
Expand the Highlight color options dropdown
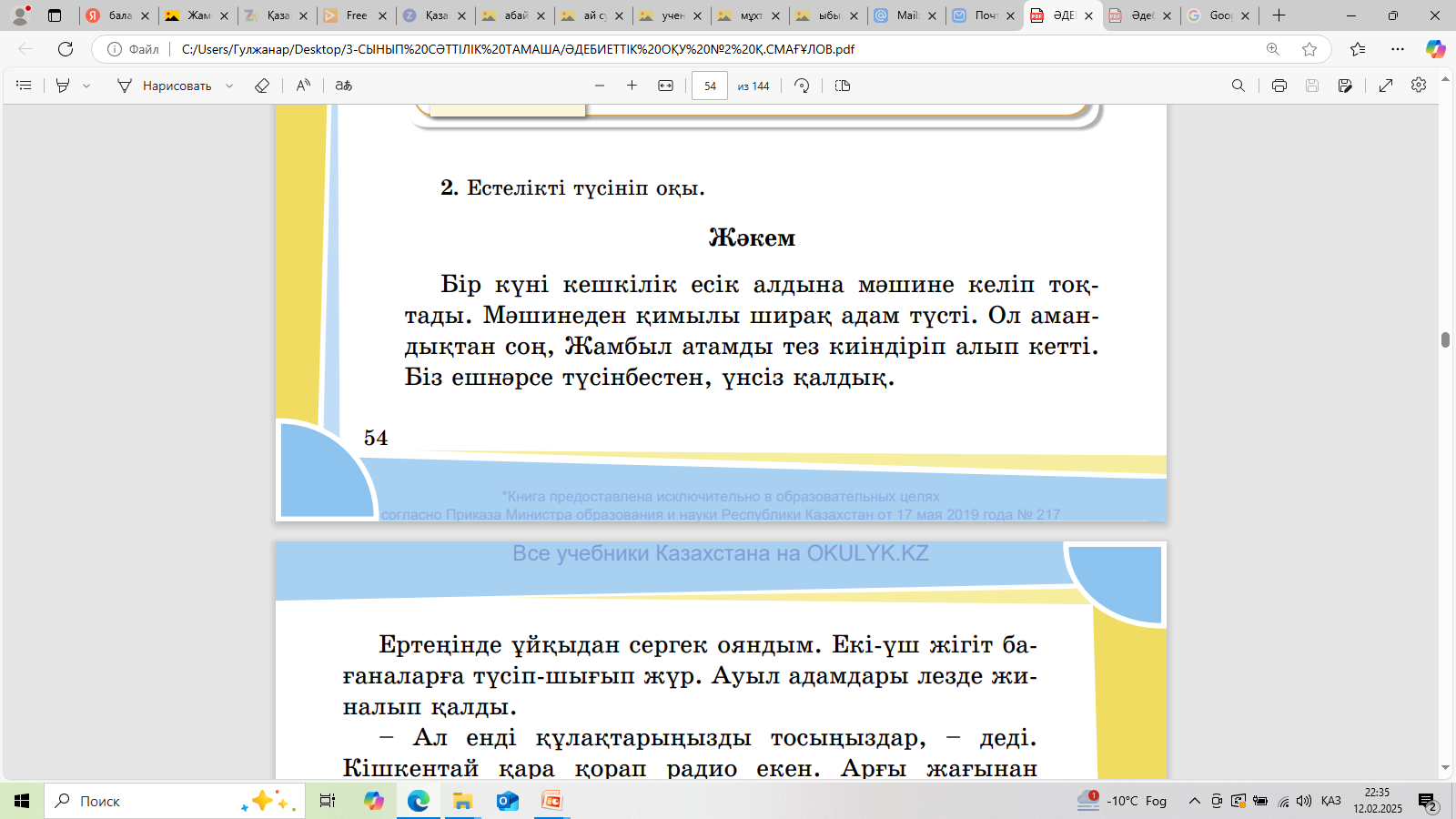point(86,86)
